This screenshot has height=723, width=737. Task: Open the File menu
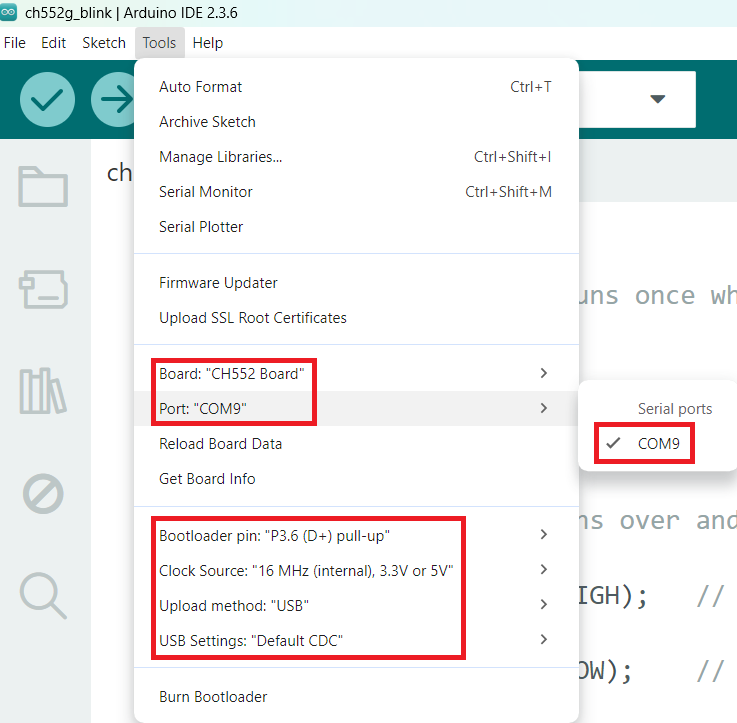[x=15, y=43]
